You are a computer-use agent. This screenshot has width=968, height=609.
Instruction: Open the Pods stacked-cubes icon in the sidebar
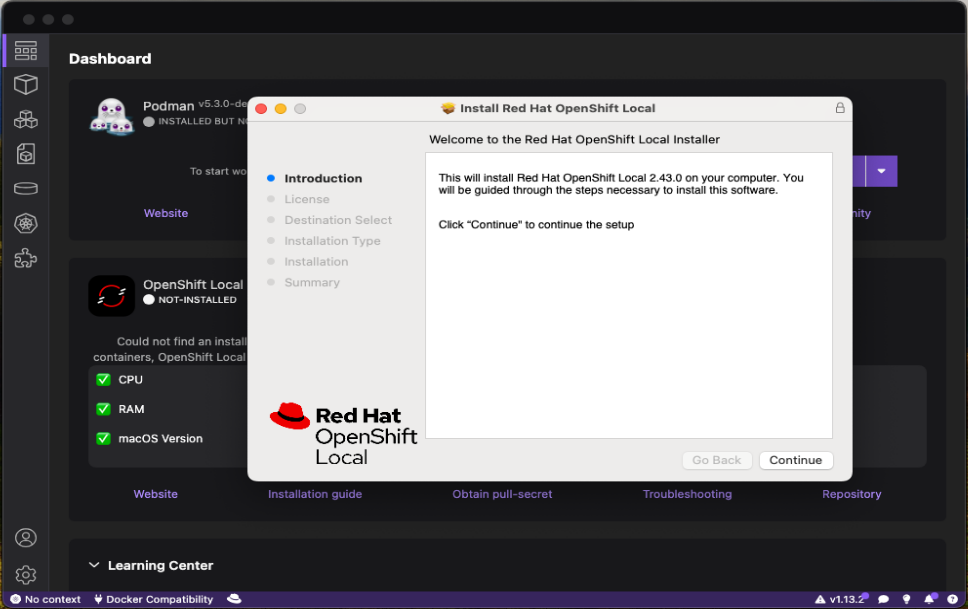pyautogui.click(x=25, y=119)
